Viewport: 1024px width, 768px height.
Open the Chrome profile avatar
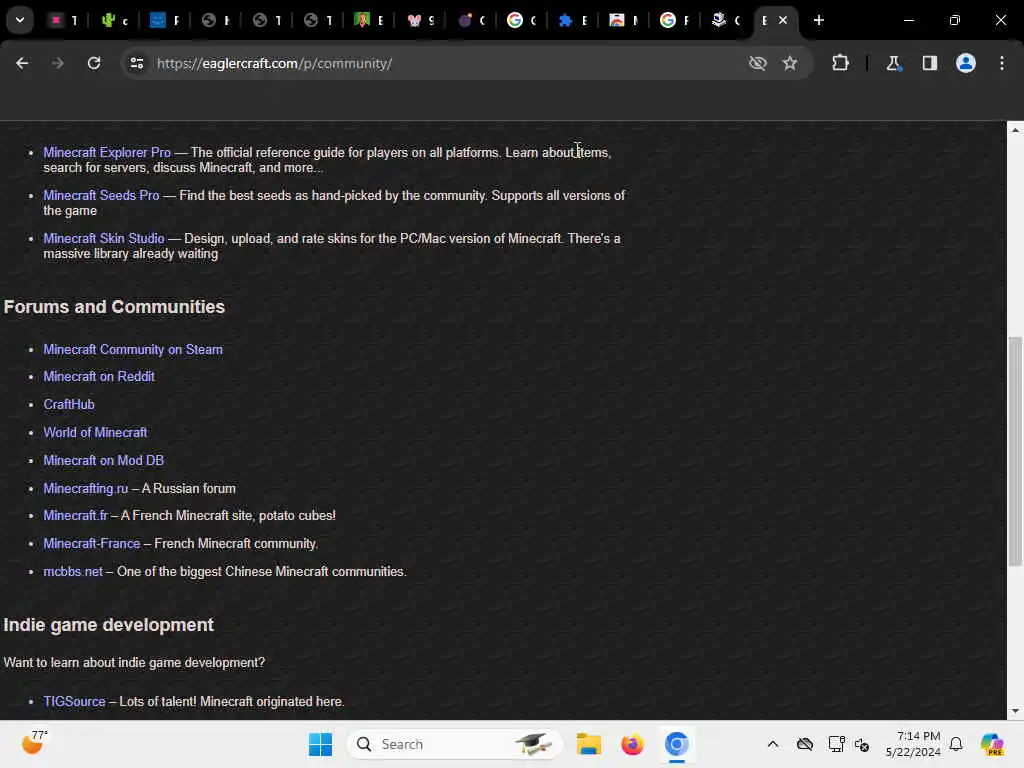coord(966,63)
